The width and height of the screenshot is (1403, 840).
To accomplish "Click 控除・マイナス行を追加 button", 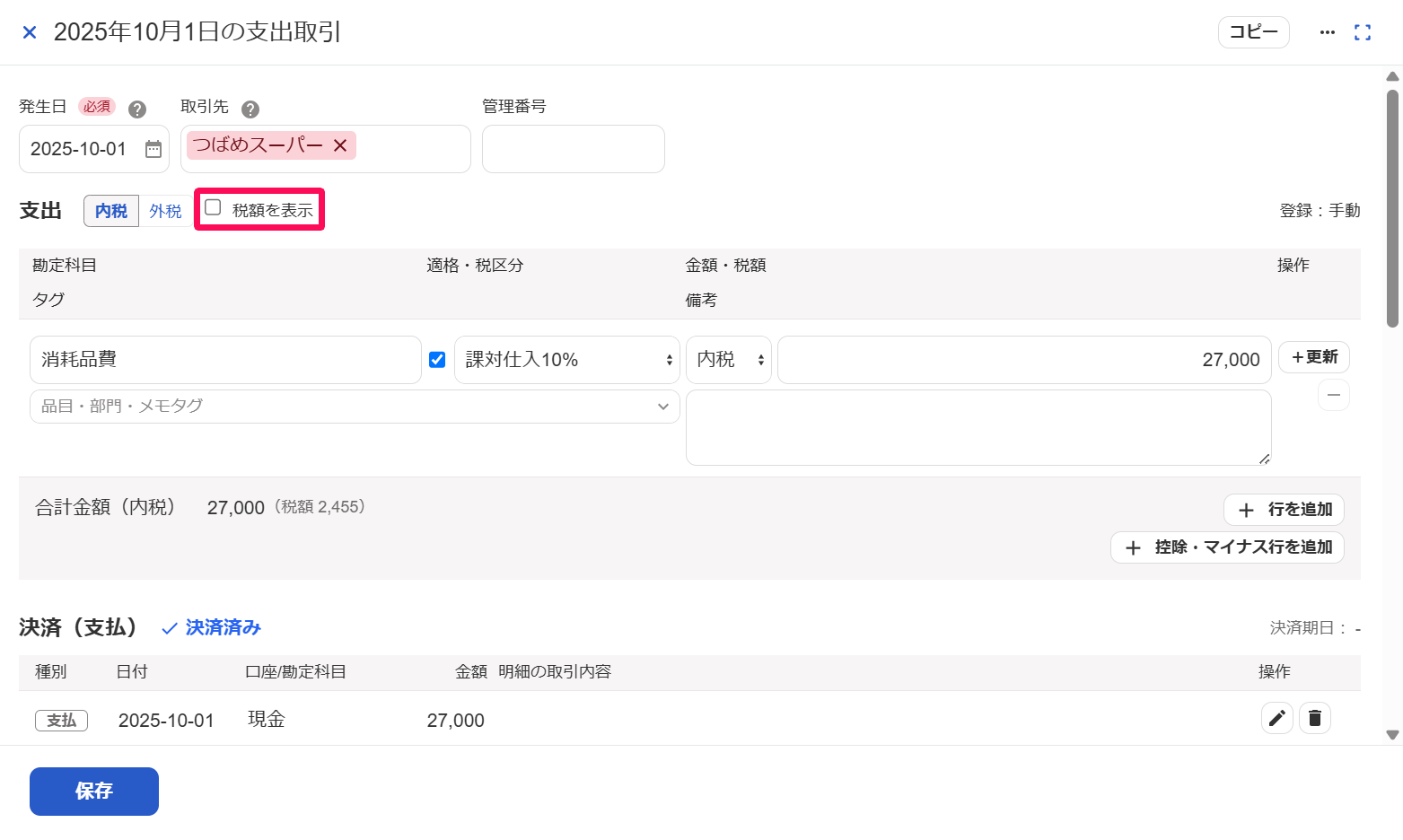I will tap(1227, 547).
